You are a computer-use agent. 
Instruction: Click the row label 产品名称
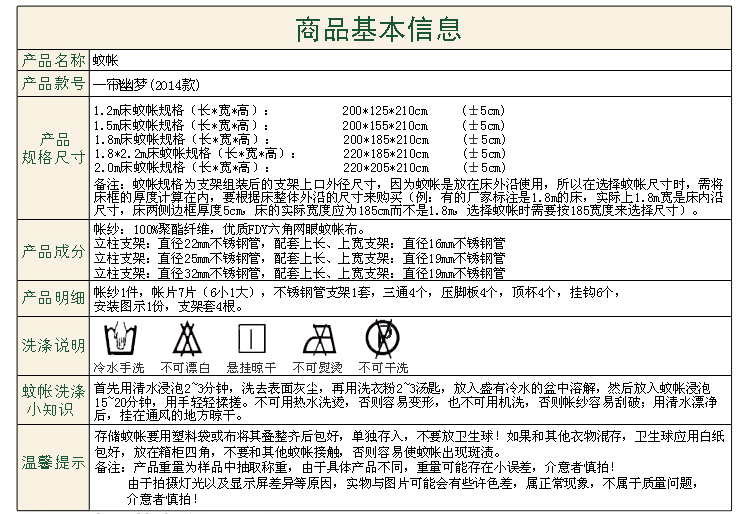(53, 61)
